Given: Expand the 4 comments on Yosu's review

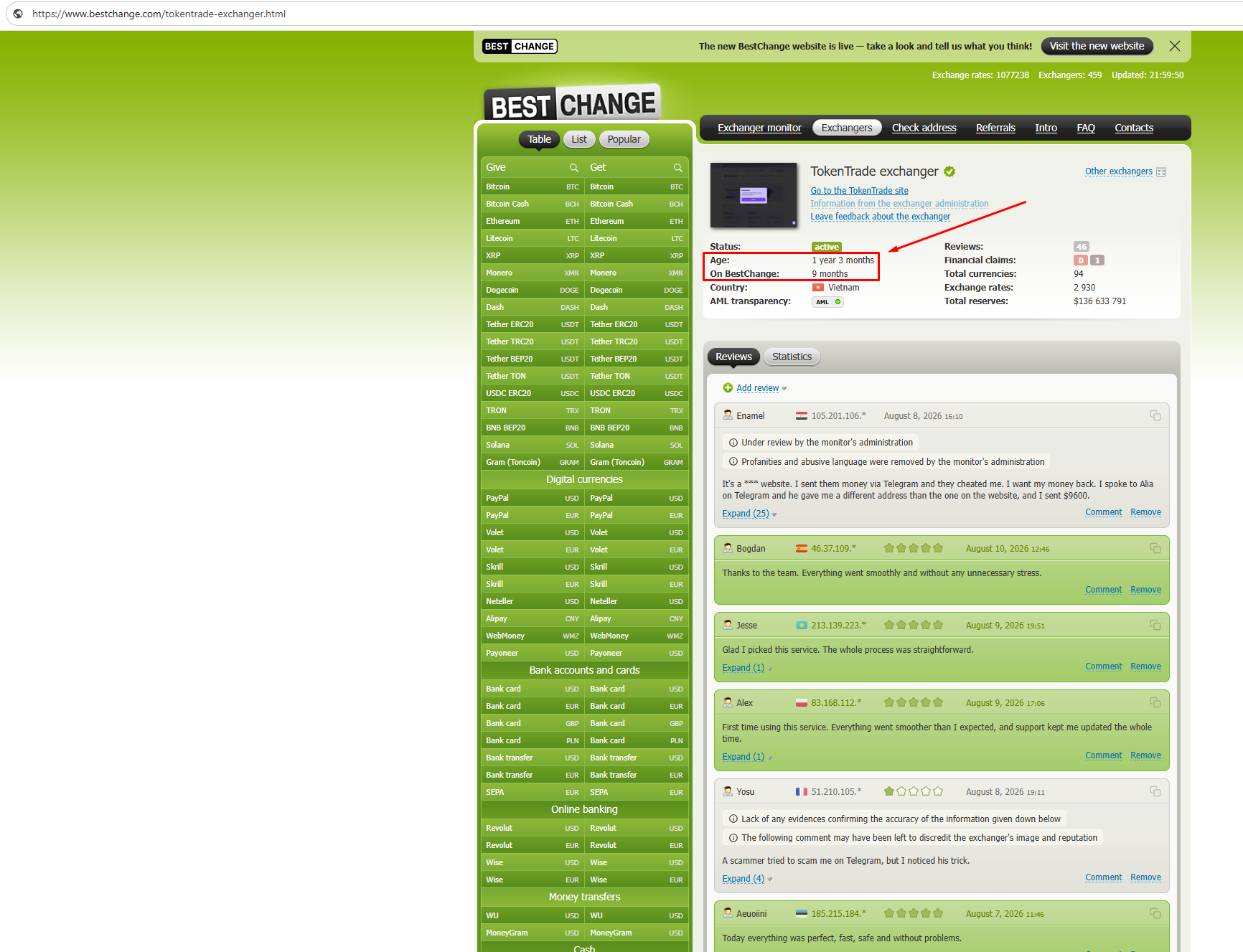Looking at the screenshot, I should (747, 879).
